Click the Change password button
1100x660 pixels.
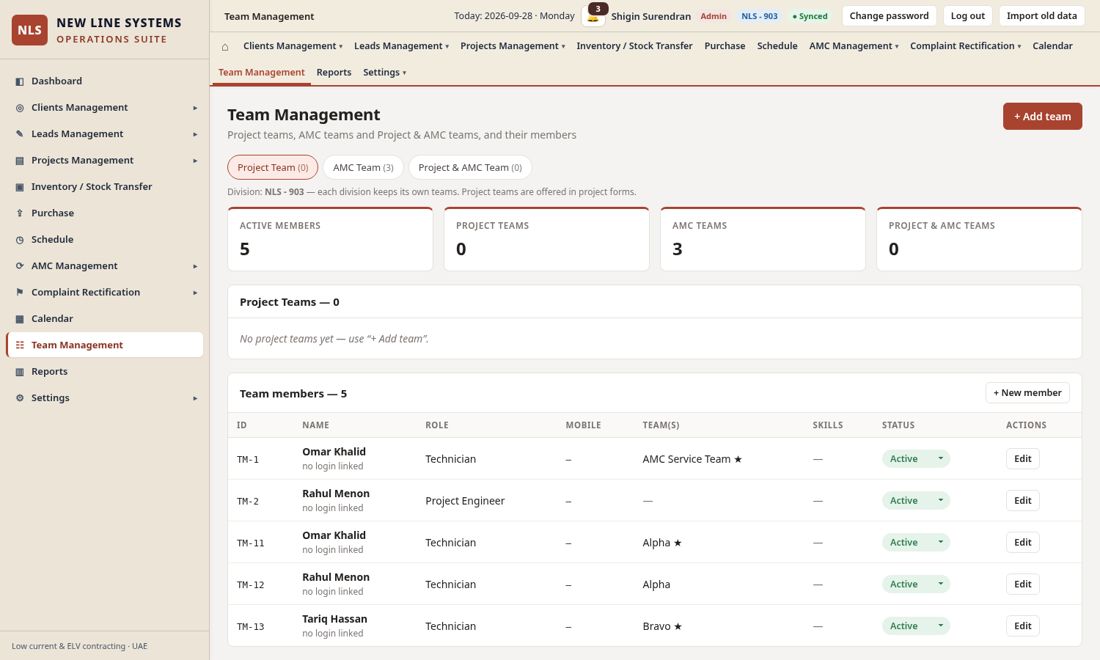click(x=889, y=16)
